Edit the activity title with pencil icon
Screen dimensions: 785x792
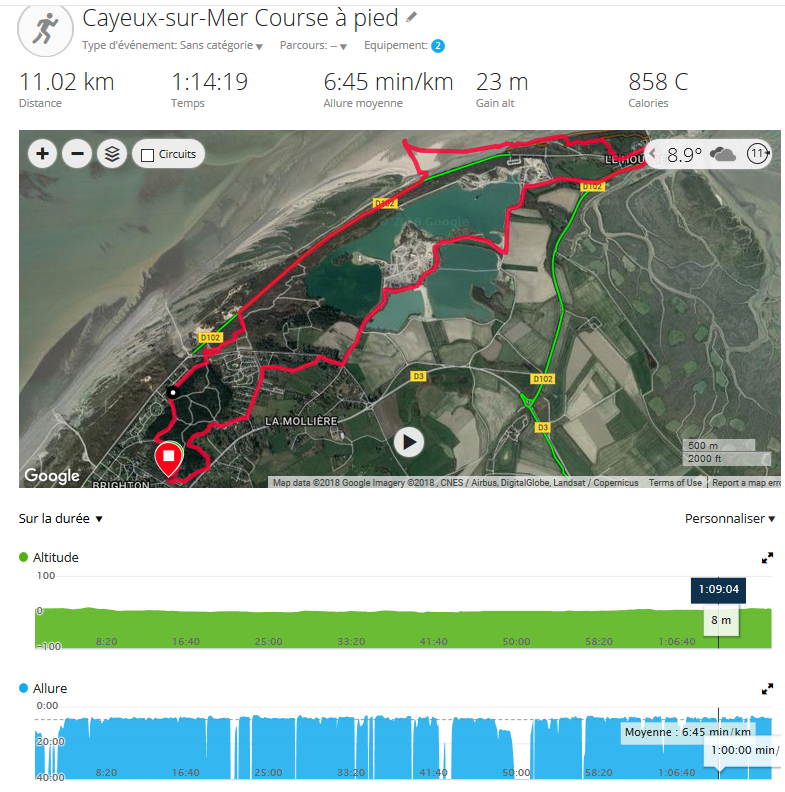tap(411, 17)
